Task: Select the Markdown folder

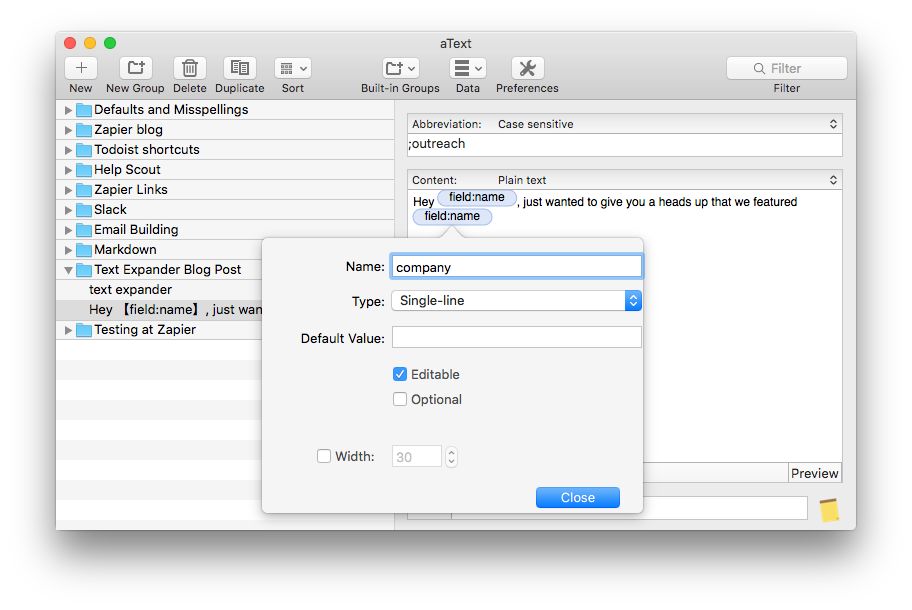Action: 159,249
